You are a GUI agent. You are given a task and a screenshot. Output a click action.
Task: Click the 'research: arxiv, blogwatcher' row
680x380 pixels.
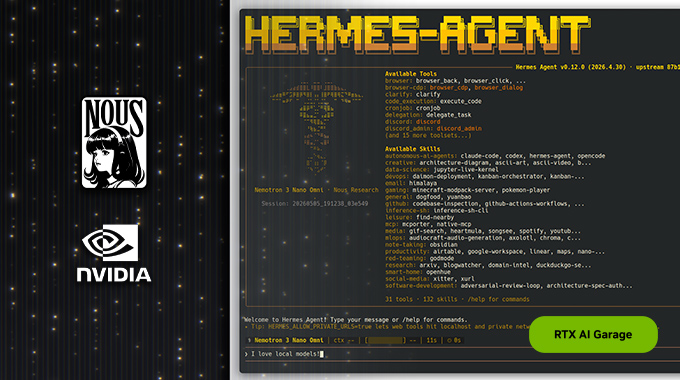(488, 265)
